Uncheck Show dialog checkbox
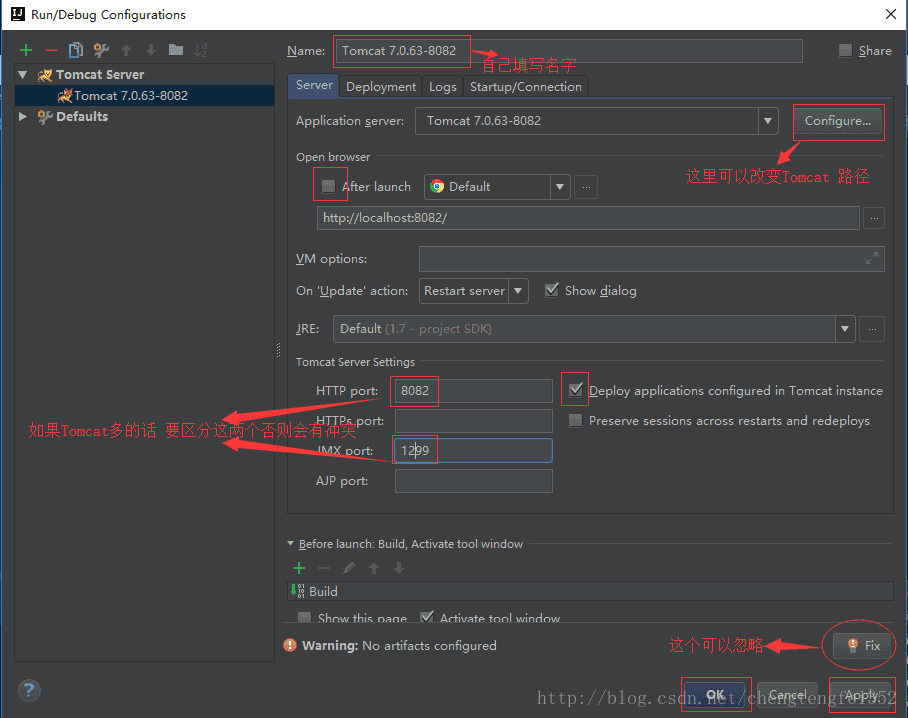The width and height of the screenshot is (908, 718). pyautogui.click(x=552, y=290)
